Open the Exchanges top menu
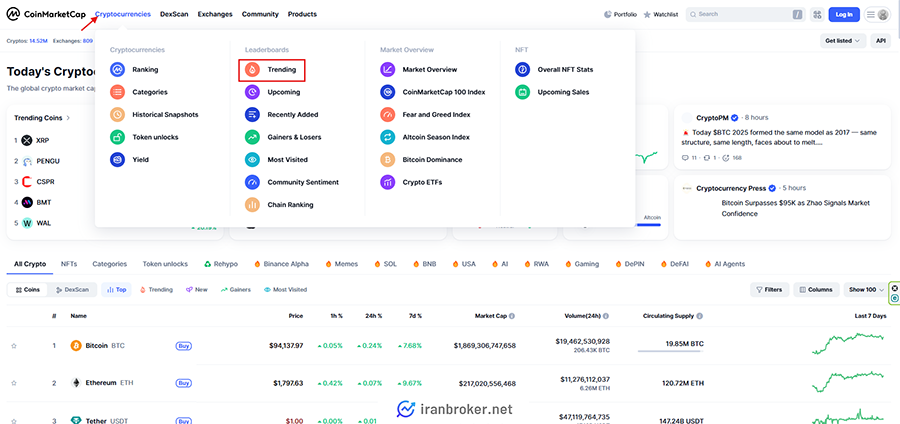Viewport: 900px width, 424px height. (215, 14)
